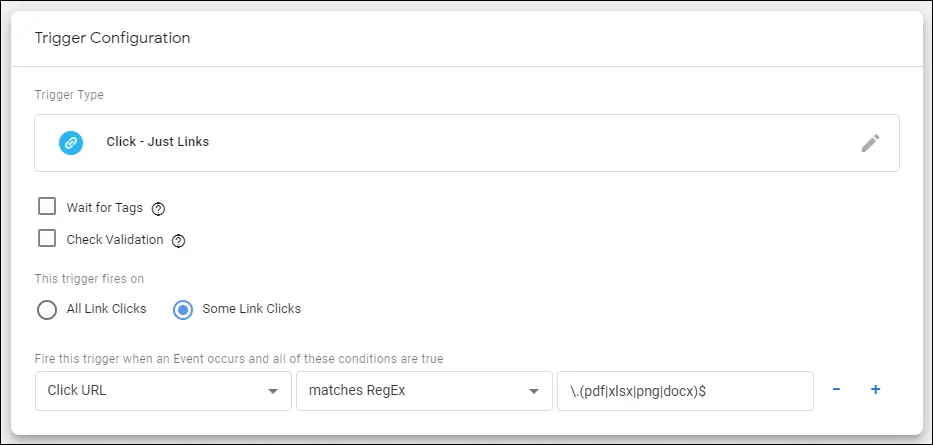This screenshot has width=933, height=445.
Task: Click the Check Validation label text
Action: [115, 240]
